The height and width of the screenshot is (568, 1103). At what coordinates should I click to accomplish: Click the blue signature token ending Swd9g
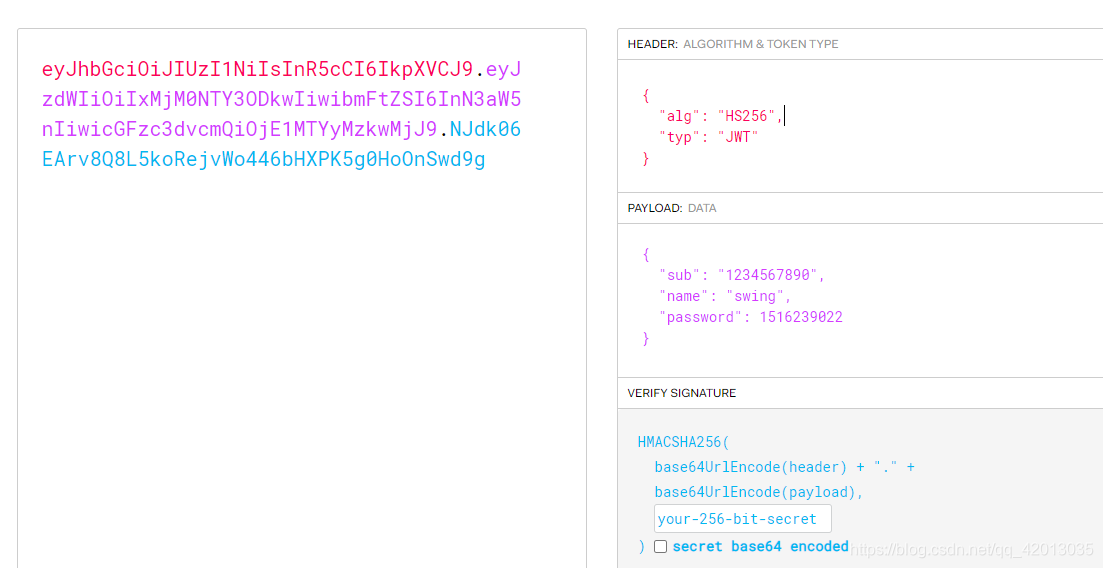tap(264, 160)
